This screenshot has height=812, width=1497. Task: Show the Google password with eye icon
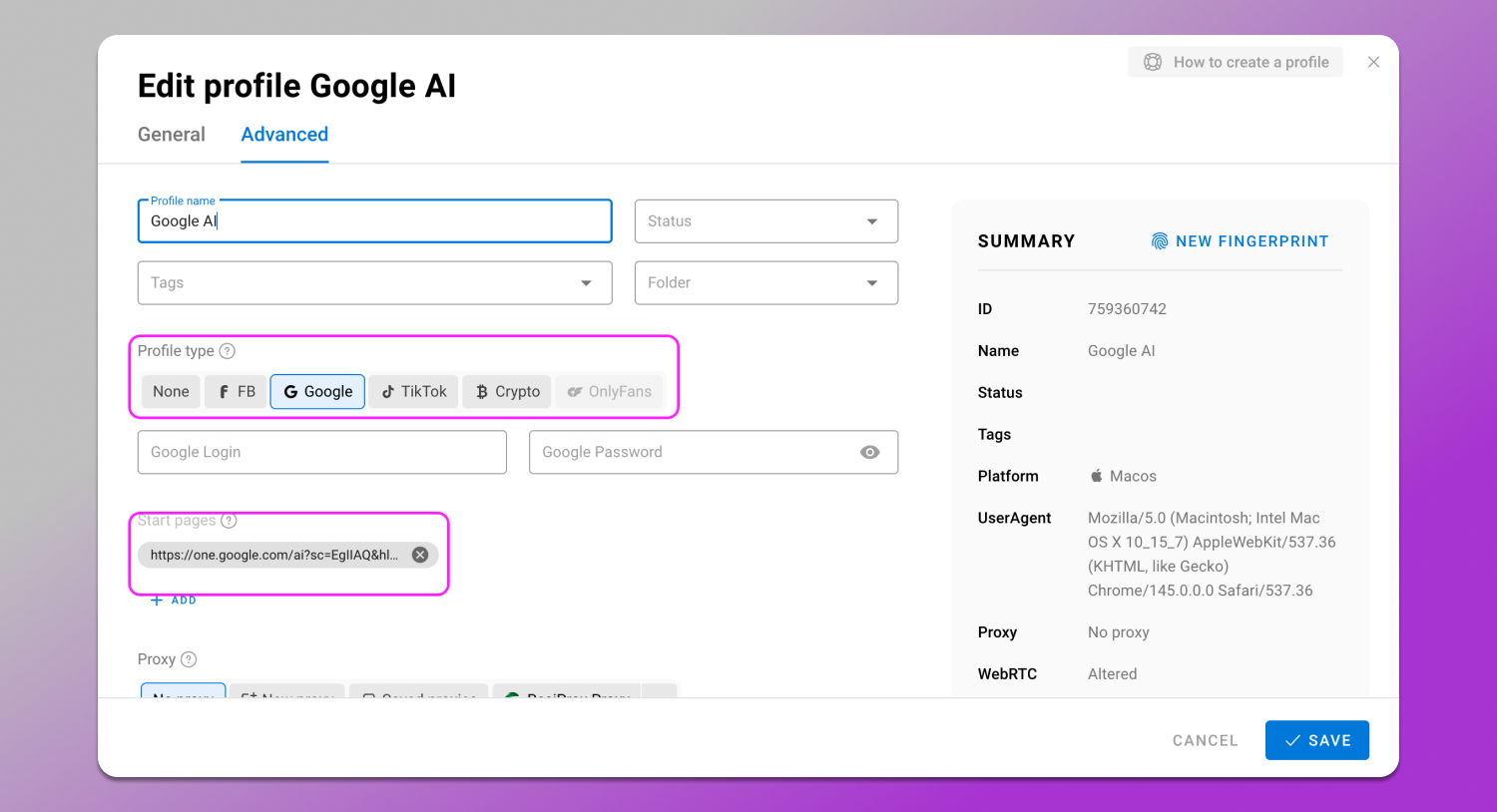[x=870, y=452]
